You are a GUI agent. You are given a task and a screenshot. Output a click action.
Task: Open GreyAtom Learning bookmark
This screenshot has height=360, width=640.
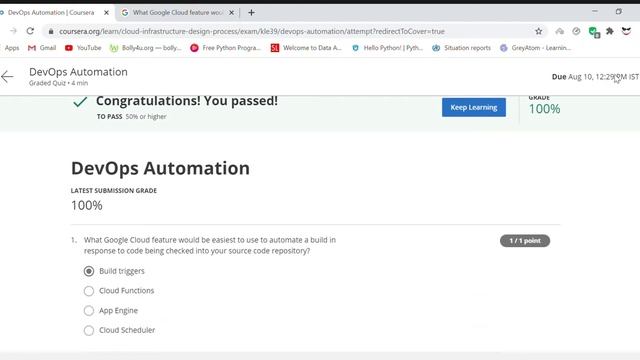click(536, 48)
